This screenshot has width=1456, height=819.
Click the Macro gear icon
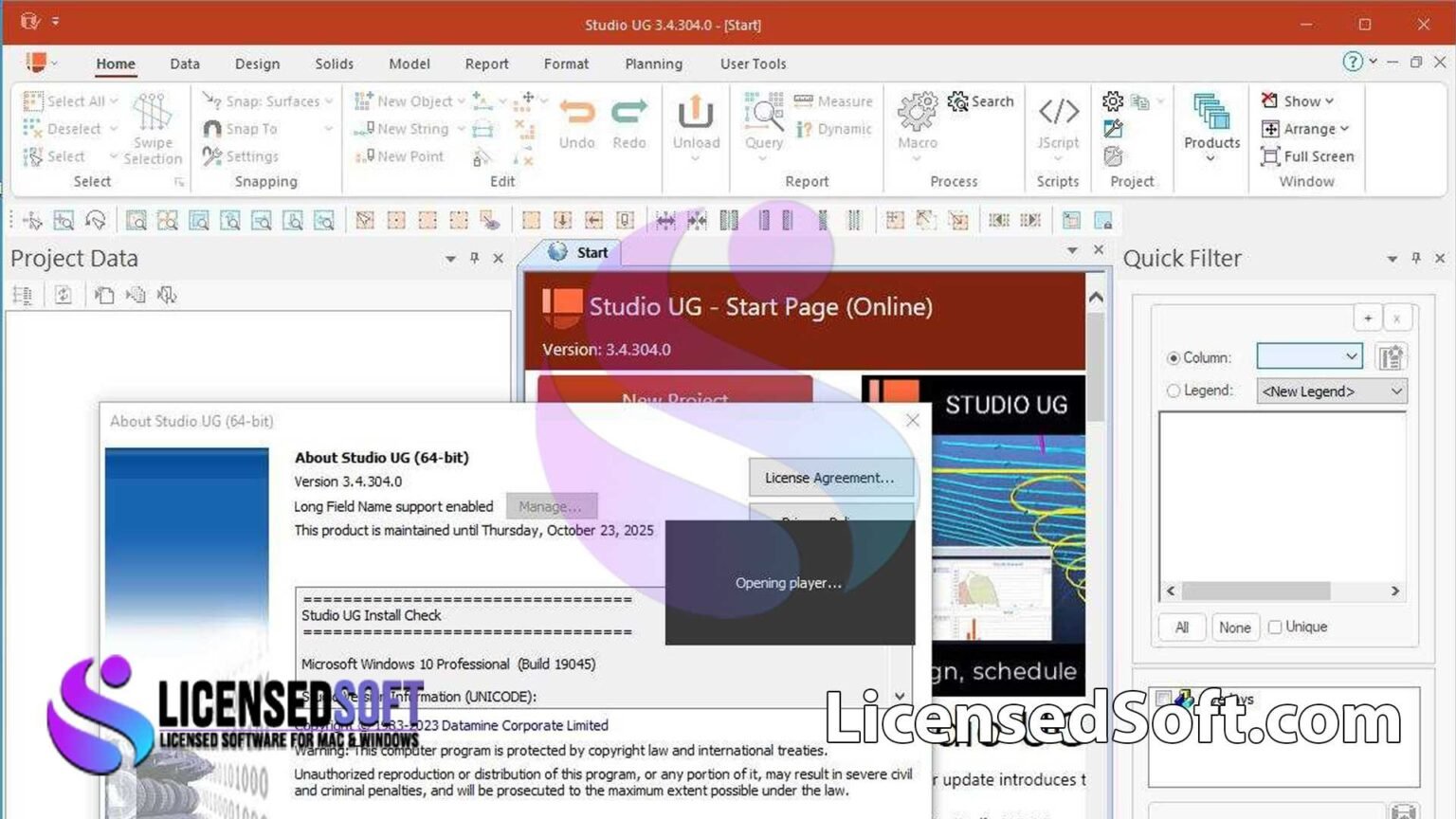917,112
